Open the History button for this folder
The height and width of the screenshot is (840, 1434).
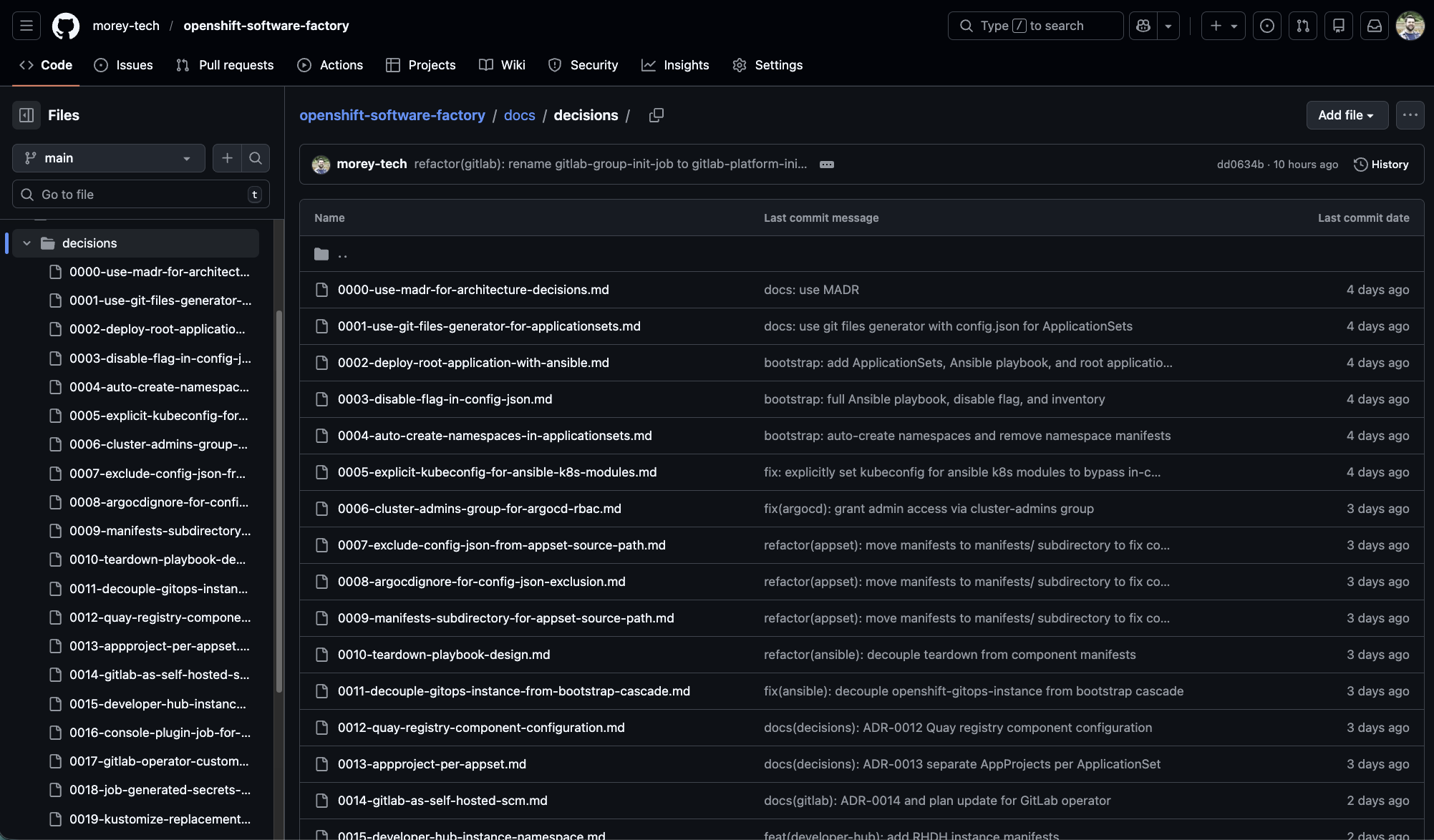1381,164
